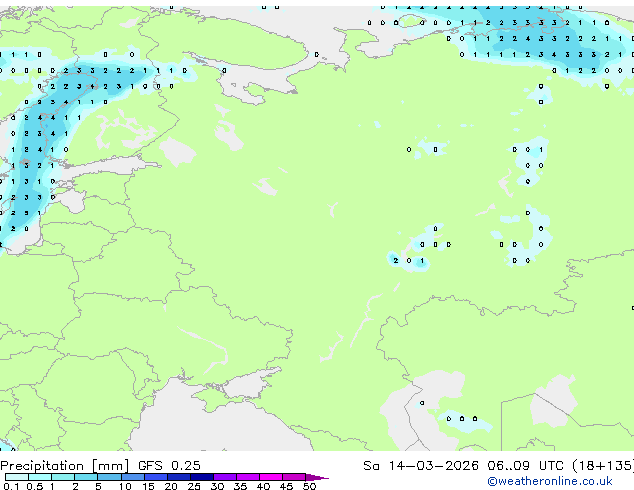Click the '06..09 UTC' time range text
Viewport: 634px width, 490px height.
point(525,466)
